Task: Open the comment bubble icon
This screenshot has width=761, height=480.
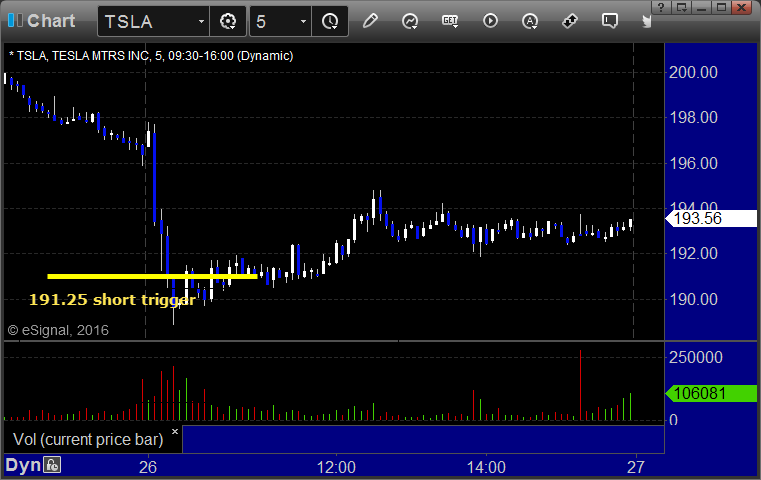Action: [610, 21]
